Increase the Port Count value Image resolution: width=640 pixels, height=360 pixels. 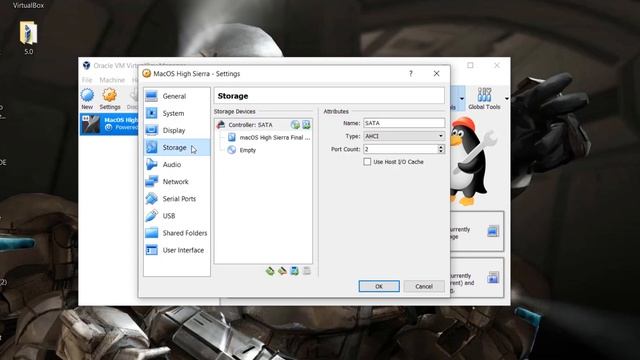tap(441, 147)
